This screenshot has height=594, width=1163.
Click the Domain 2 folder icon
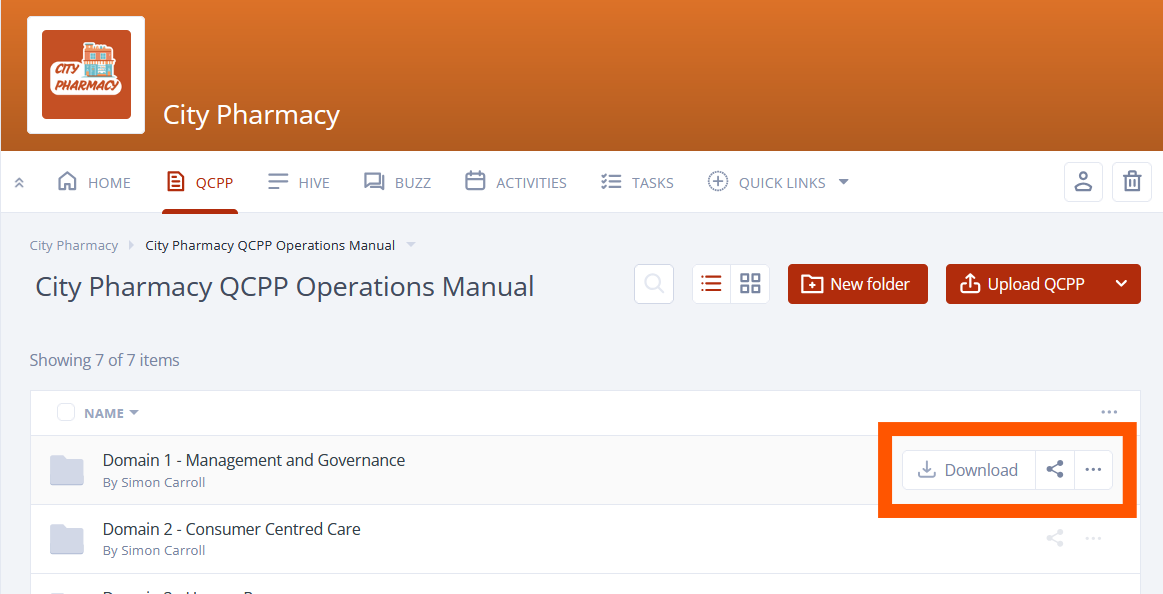coord(67,539)
